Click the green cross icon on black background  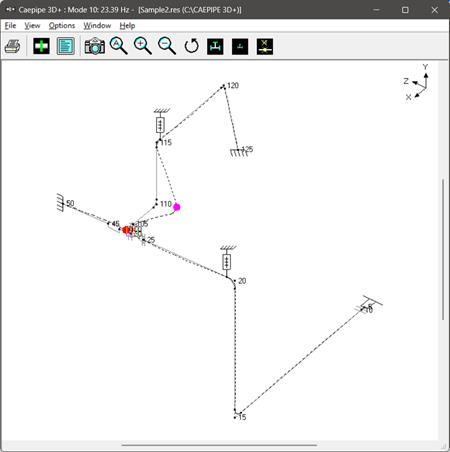click(x=41, y=46)
